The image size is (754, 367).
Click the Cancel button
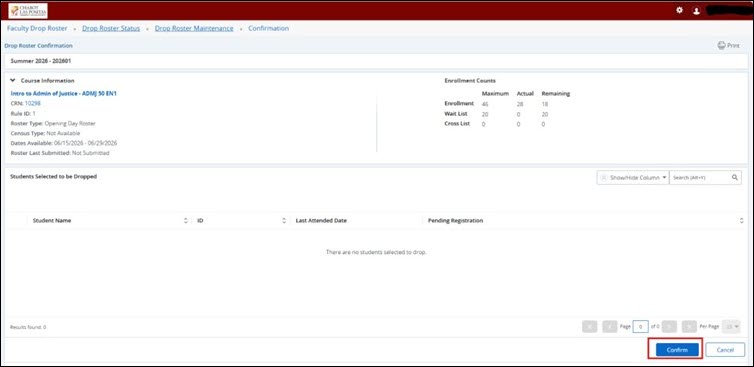(725, 350)
